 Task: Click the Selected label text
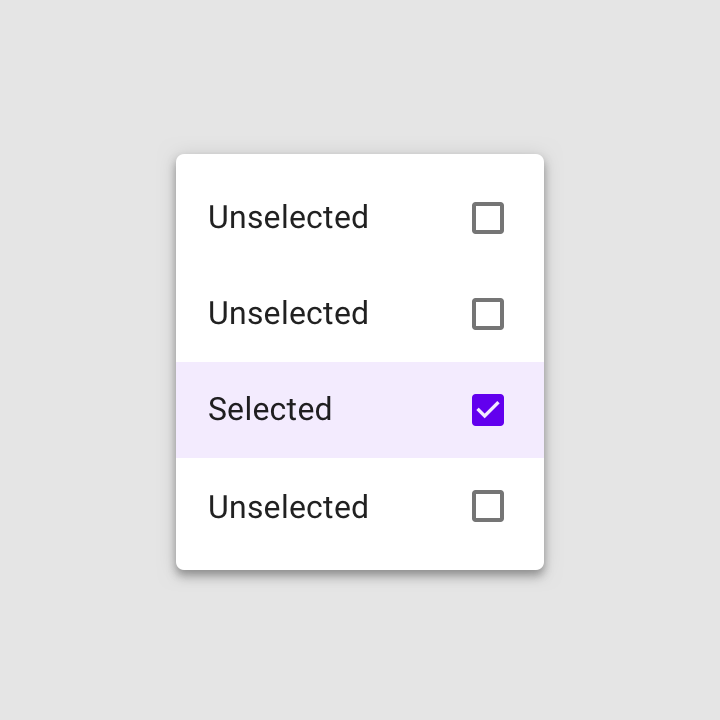(270, 409)
